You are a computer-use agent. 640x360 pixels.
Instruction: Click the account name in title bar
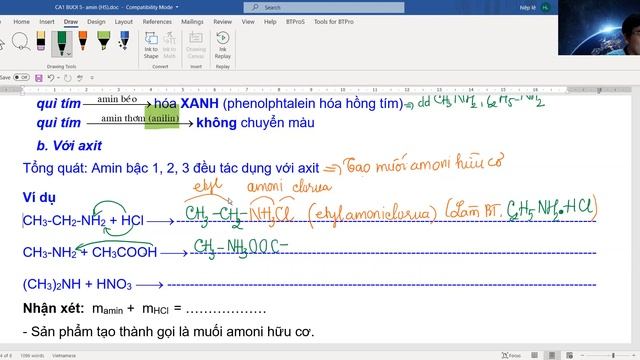(x=527, y=7)
